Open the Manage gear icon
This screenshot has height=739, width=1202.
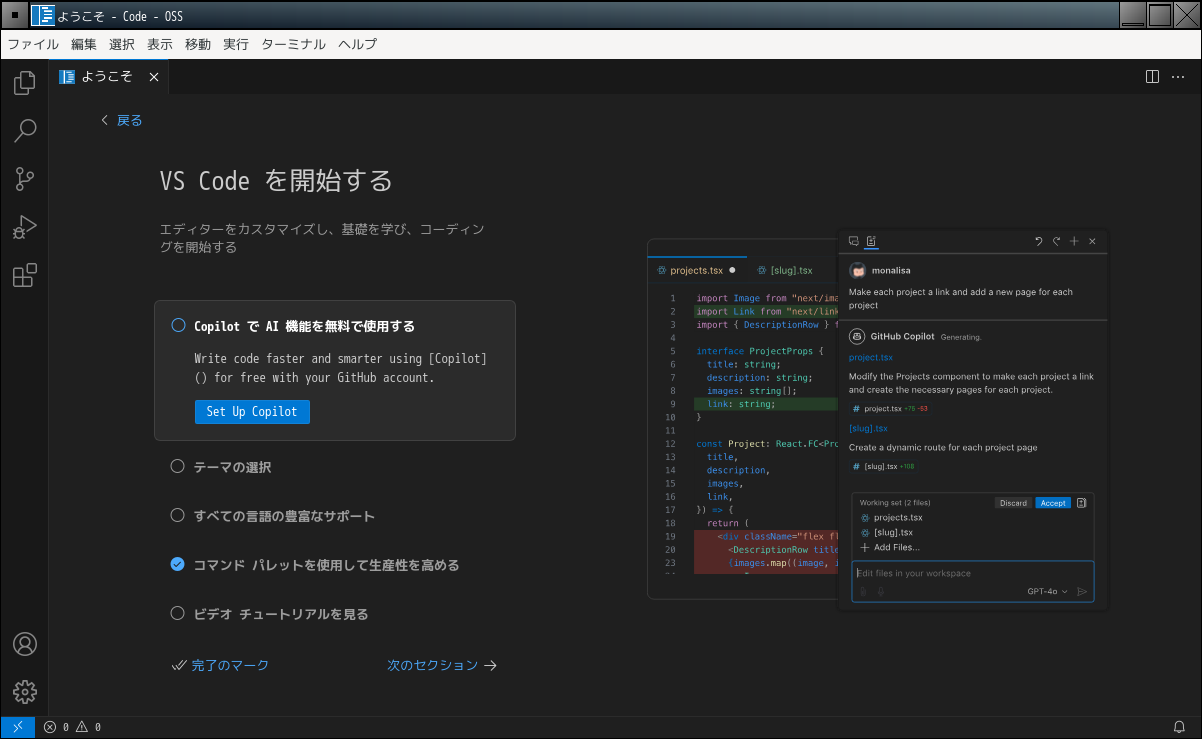click(x=25, y=692)
